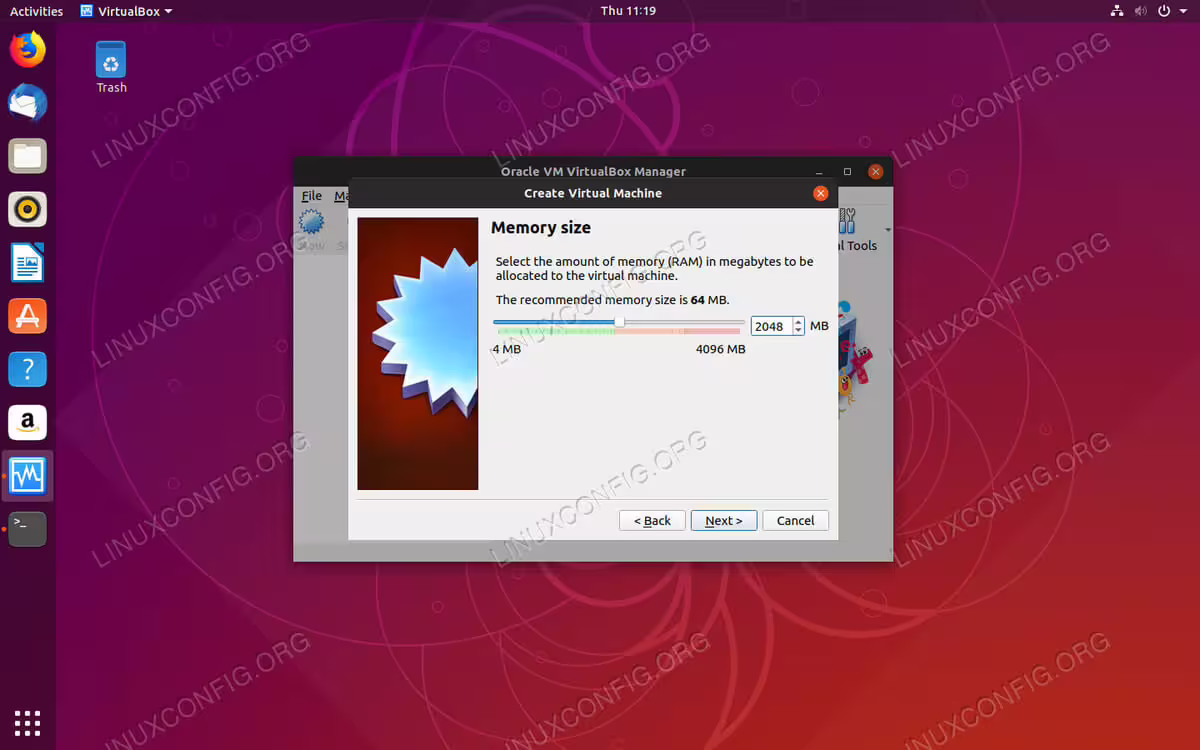Open System Monitor icon in the dock
Viewport: 1200px width, 750px height.
(x=28, y=475)
